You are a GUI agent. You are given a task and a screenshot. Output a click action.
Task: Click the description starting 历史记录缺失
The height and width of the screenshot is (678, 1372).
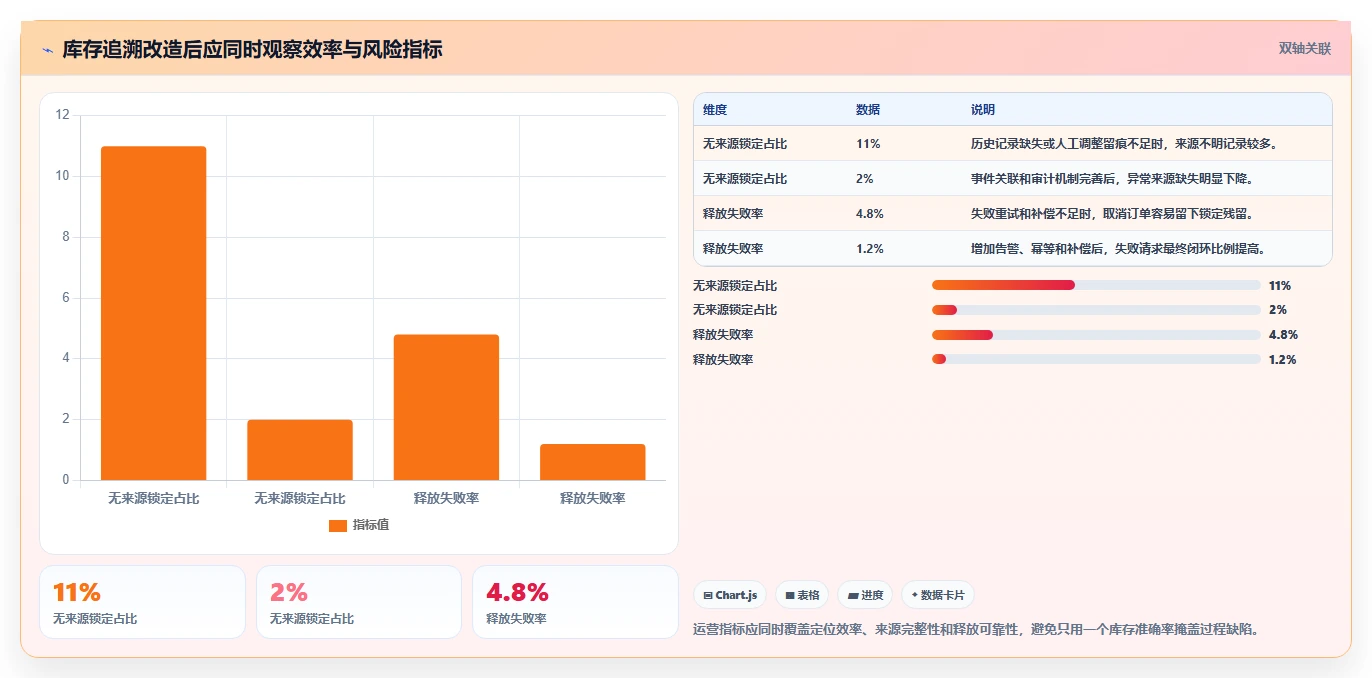1124,144
